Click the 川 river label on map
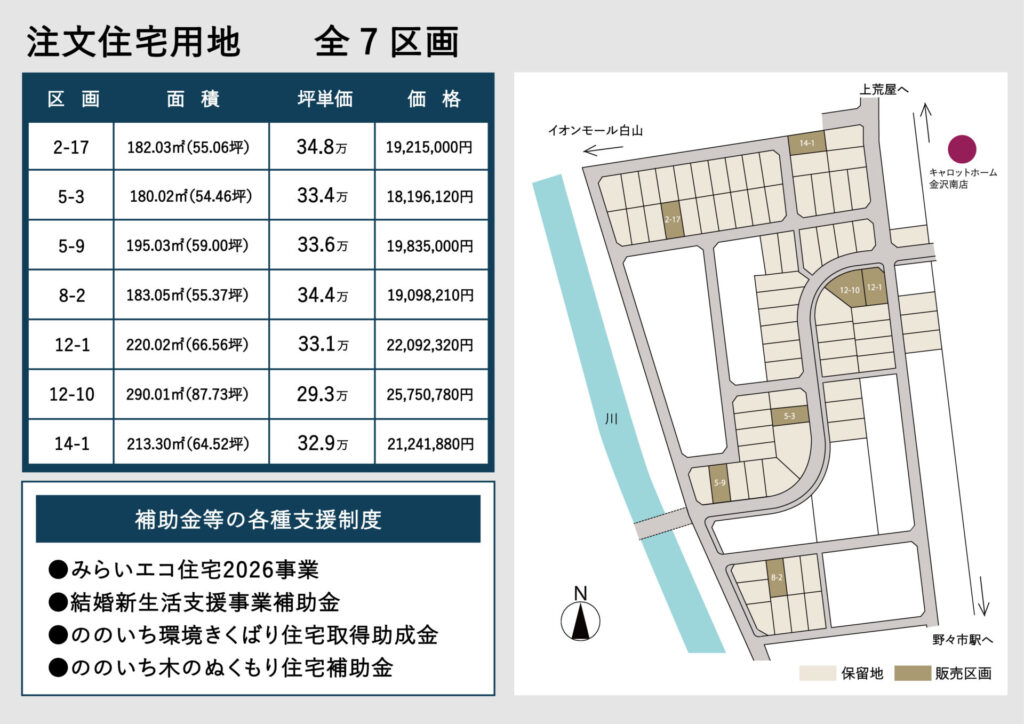 [x=613, y=421]
